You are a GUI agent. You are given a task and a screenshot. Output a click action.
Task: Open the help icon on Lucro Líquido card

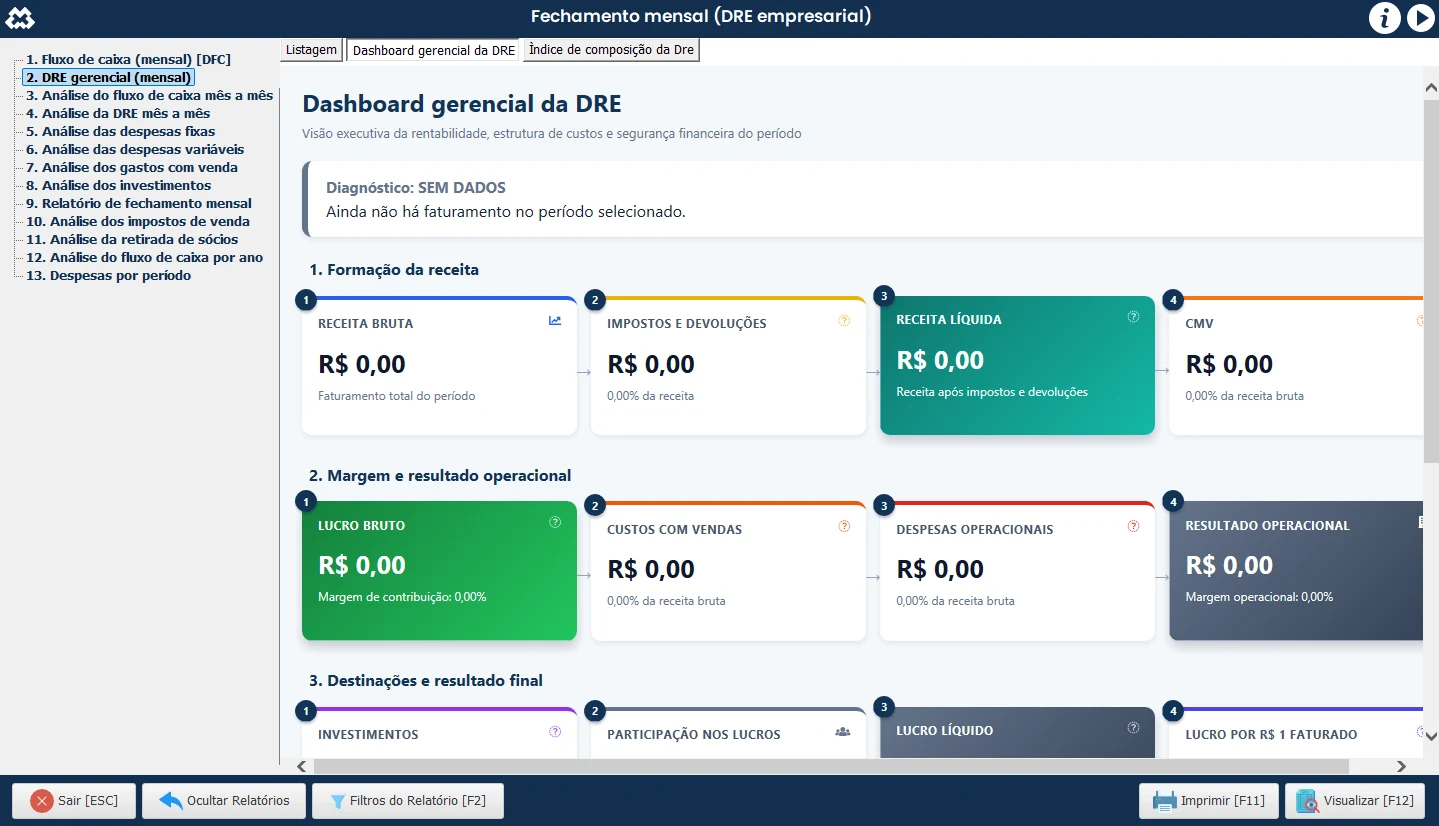1133,728
